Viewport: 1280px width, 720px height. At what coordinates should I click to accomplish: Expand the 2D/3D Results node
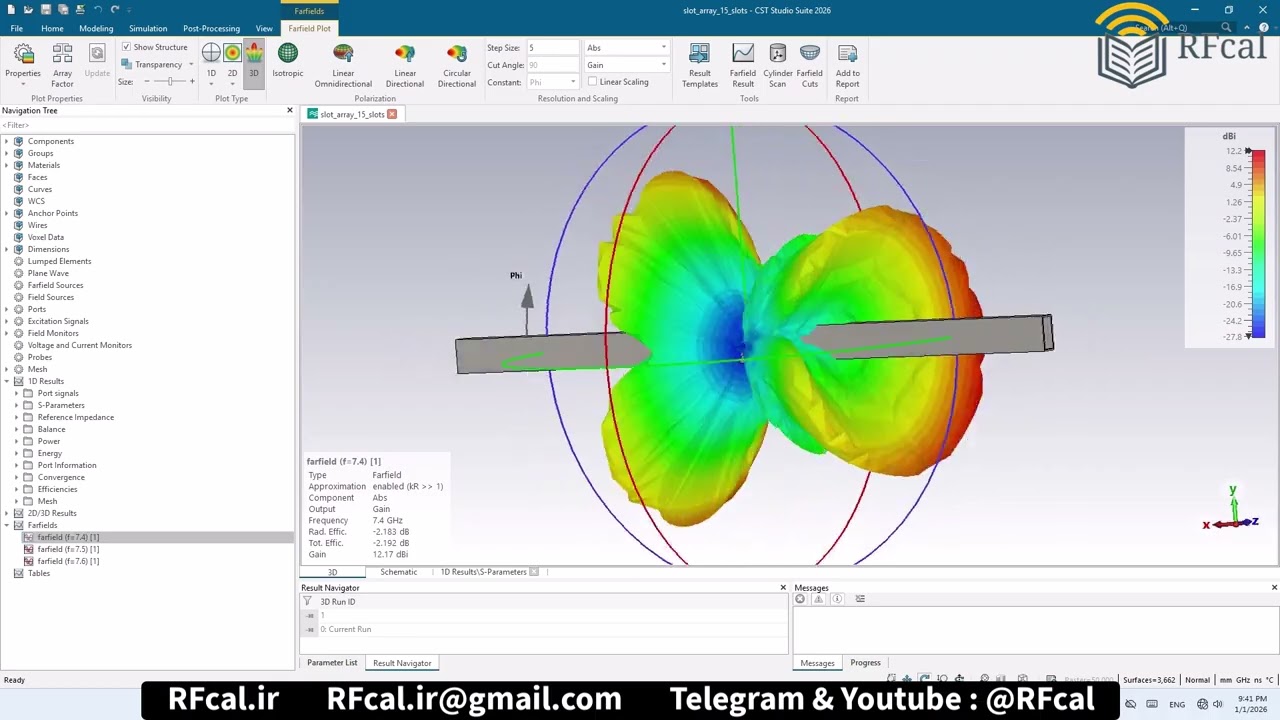7,513
